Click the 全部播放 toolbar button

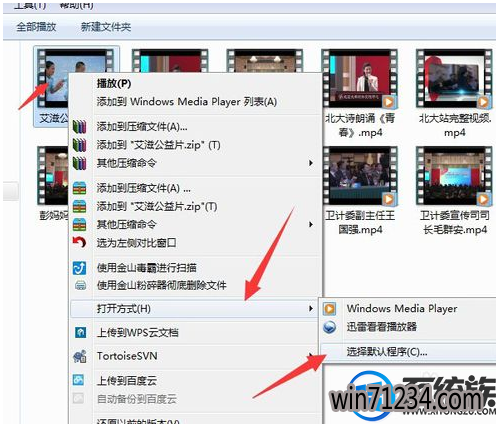tap(36, 27)
